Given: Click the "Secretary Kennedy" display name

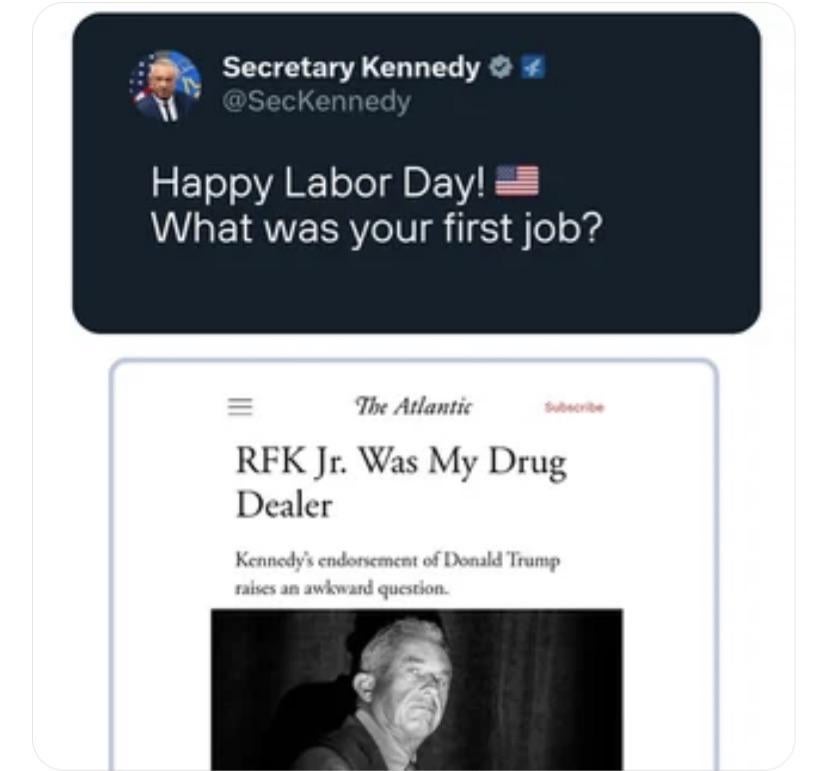Looking at the screenshot, I should pos(351,68).
